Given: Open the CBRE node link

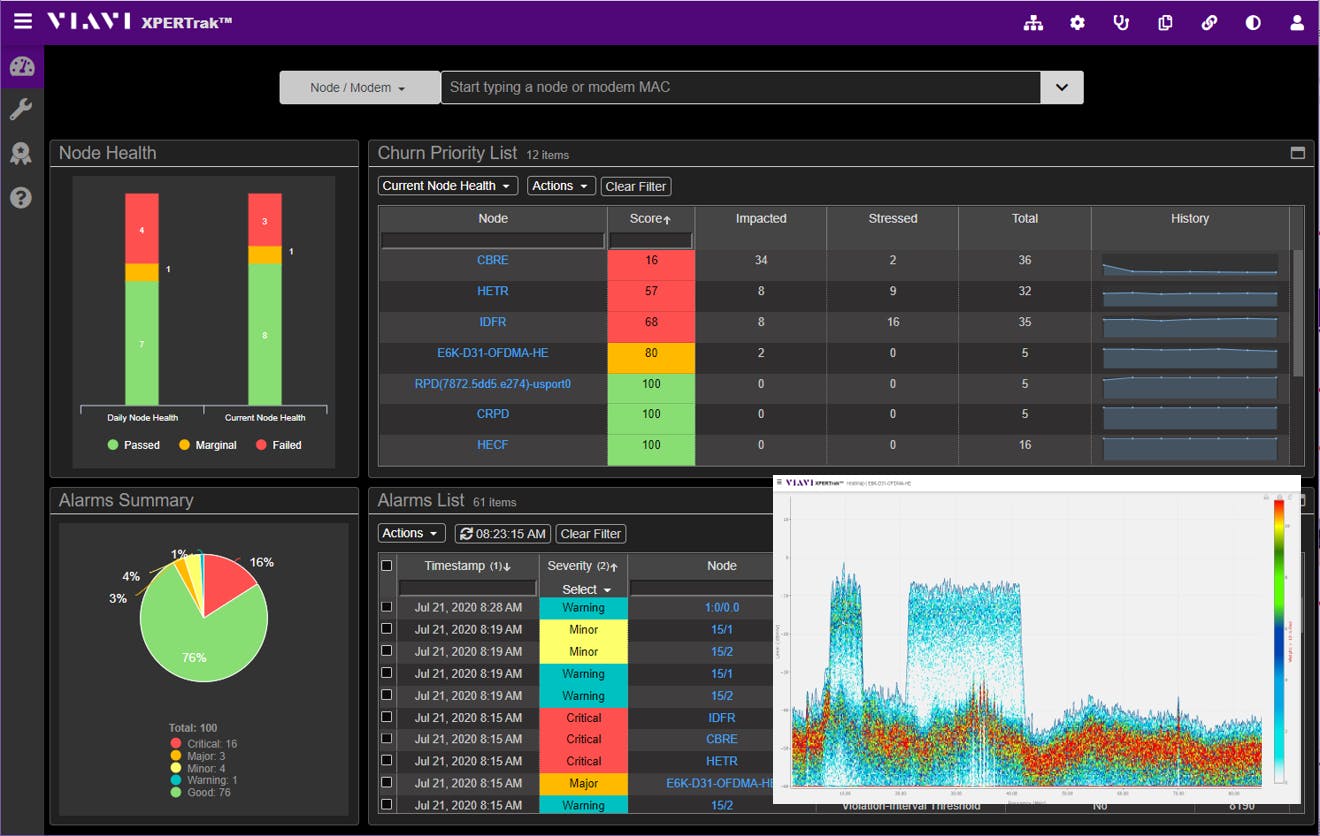Looking at the screenshot, I should coord(492,260).
